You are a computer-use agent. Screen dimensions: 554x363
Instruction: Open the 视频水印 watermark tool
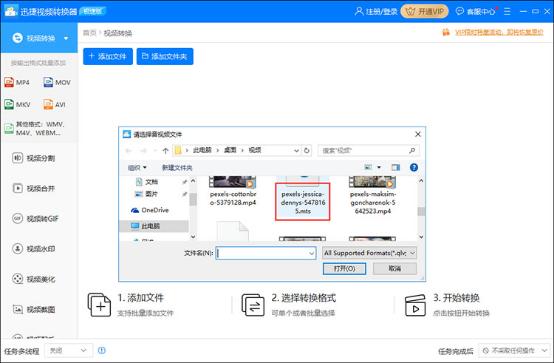click(34, 249)
